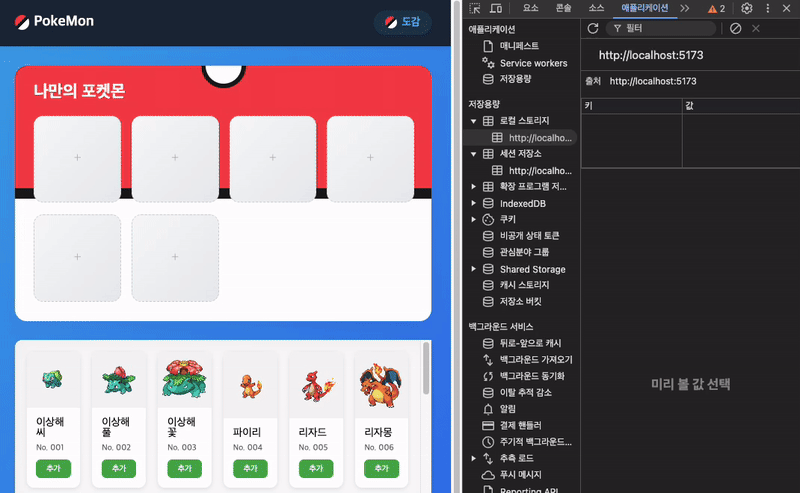The height and width of the screenshot is (493, 800).
Task: Click the 푸시 메시지 cloud icon
Action: [488, 475]
